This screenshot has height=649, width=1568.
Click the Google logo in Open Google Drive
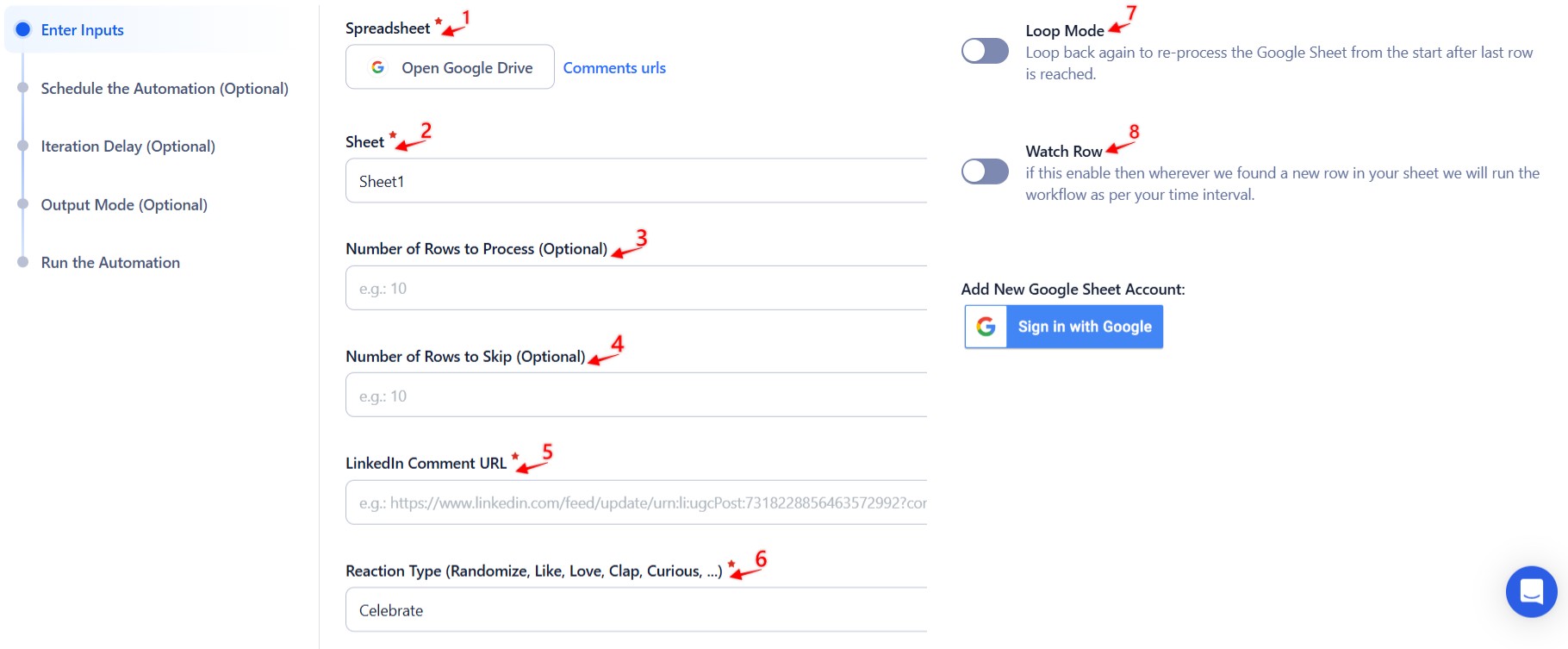[x=377, y=67]
